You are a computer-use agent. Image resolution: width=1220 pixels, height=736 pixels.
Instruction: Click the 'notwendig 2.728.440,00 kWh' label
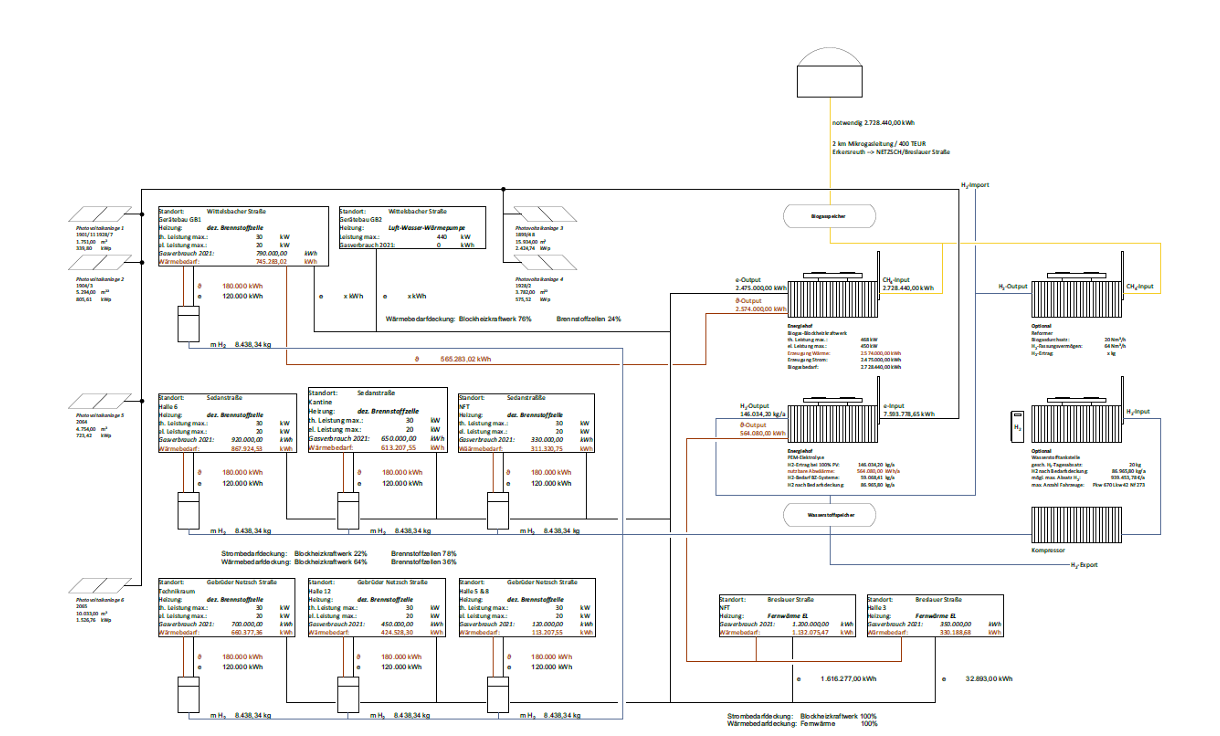pos(873,123)
